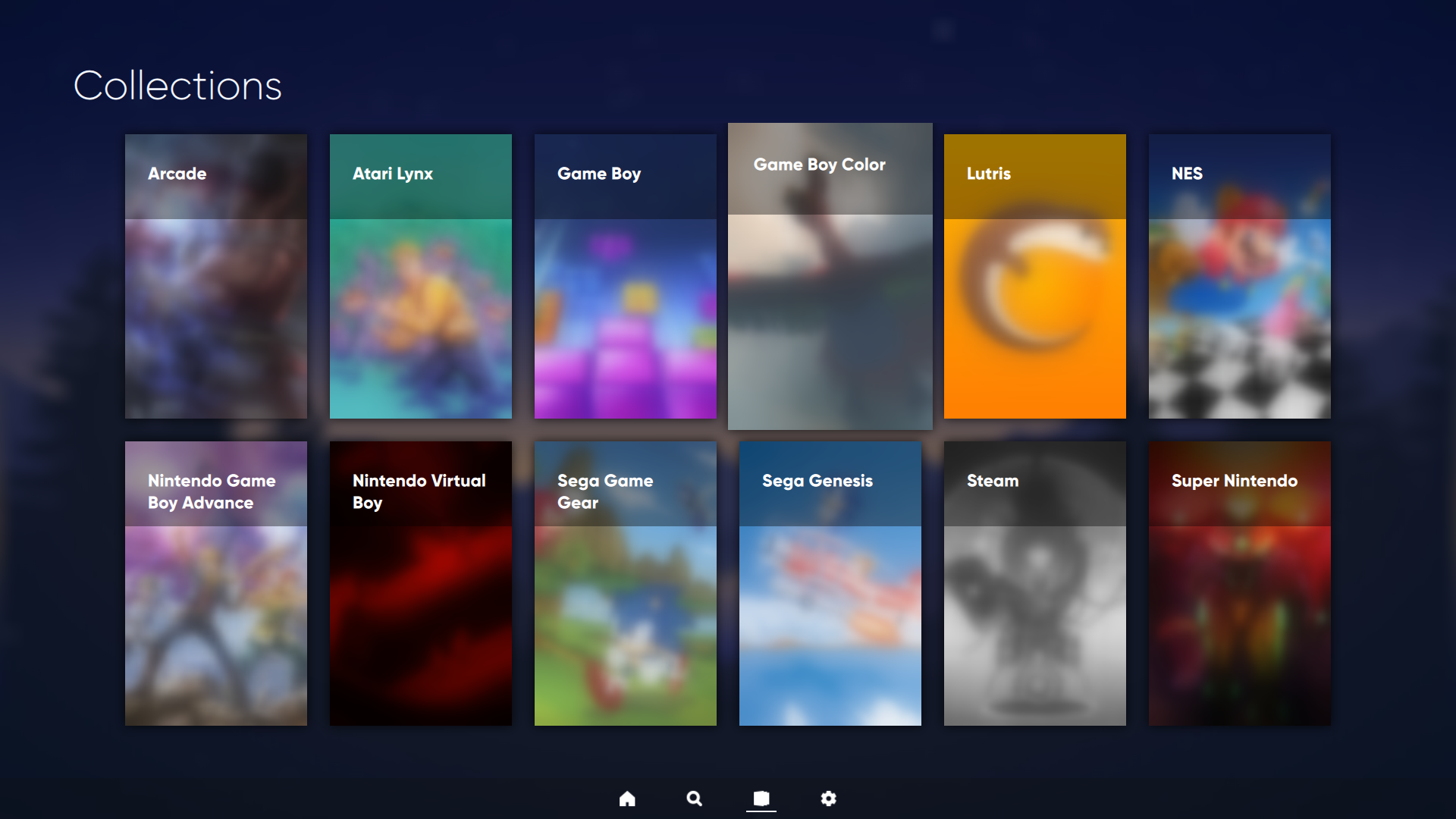Image resolution: width=1456 pixels, height=819 pixels.
Task: Click the underline indicator below collections icon
Action: pos(761,813)
